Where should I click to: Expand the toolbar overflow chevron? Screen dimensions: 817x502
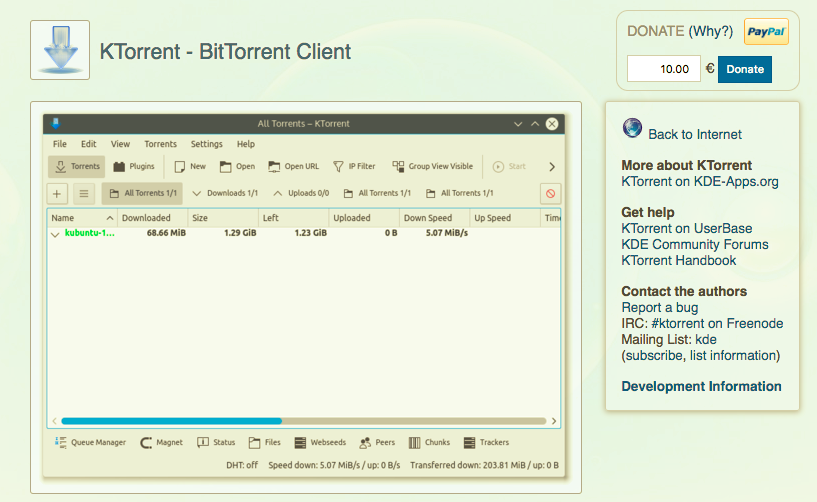(x=552, y=167)
